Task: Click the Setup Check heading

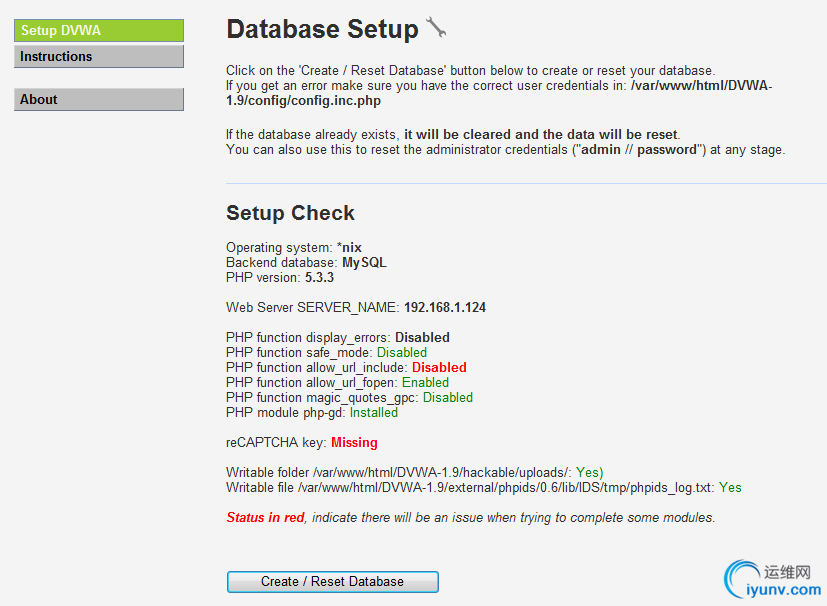Action: (x=290, y=213)
